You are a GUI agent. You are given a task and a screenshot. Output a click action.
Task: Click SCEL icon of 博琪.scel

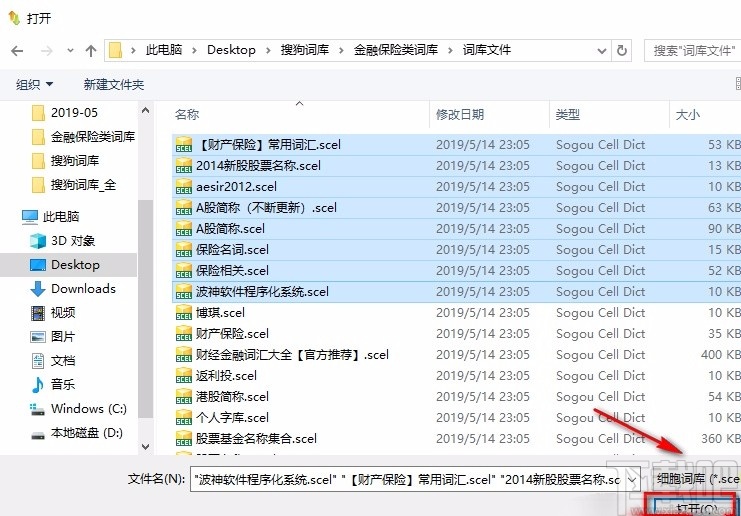pyautogui.click(x=184, y=313)
